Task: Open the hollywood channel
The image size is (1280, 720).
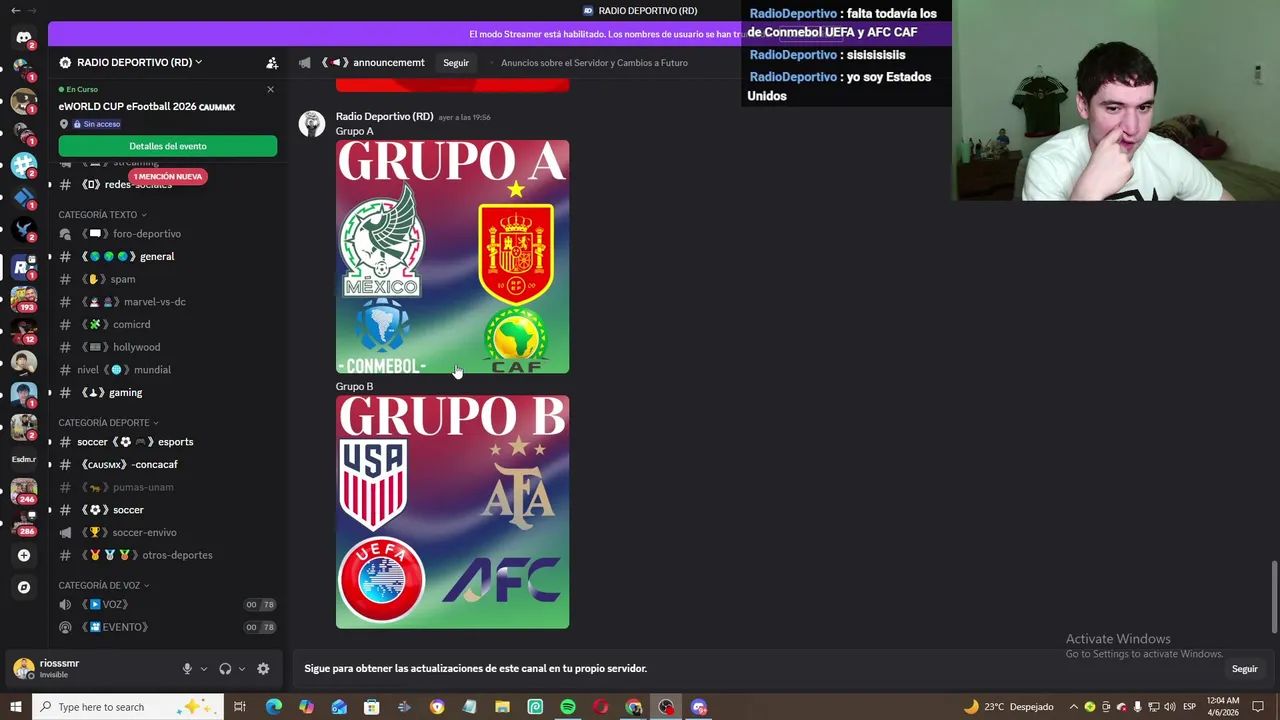Action: click(167, 347)
